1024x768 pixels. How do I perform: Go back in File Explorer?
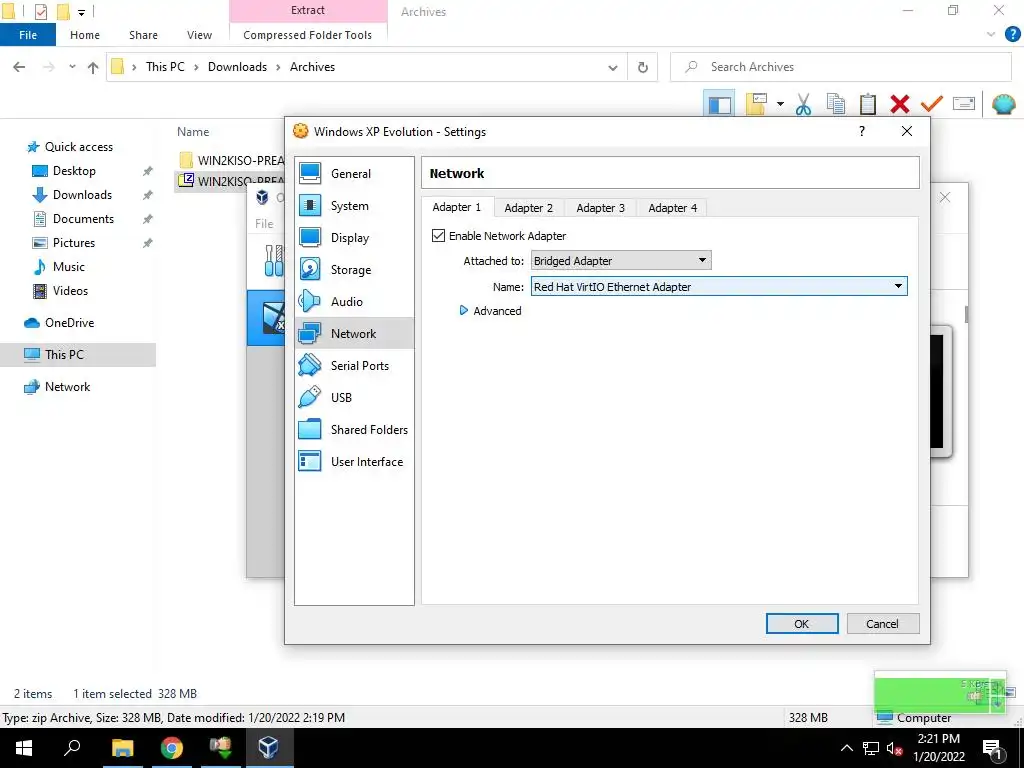click(x=19, y=67)
